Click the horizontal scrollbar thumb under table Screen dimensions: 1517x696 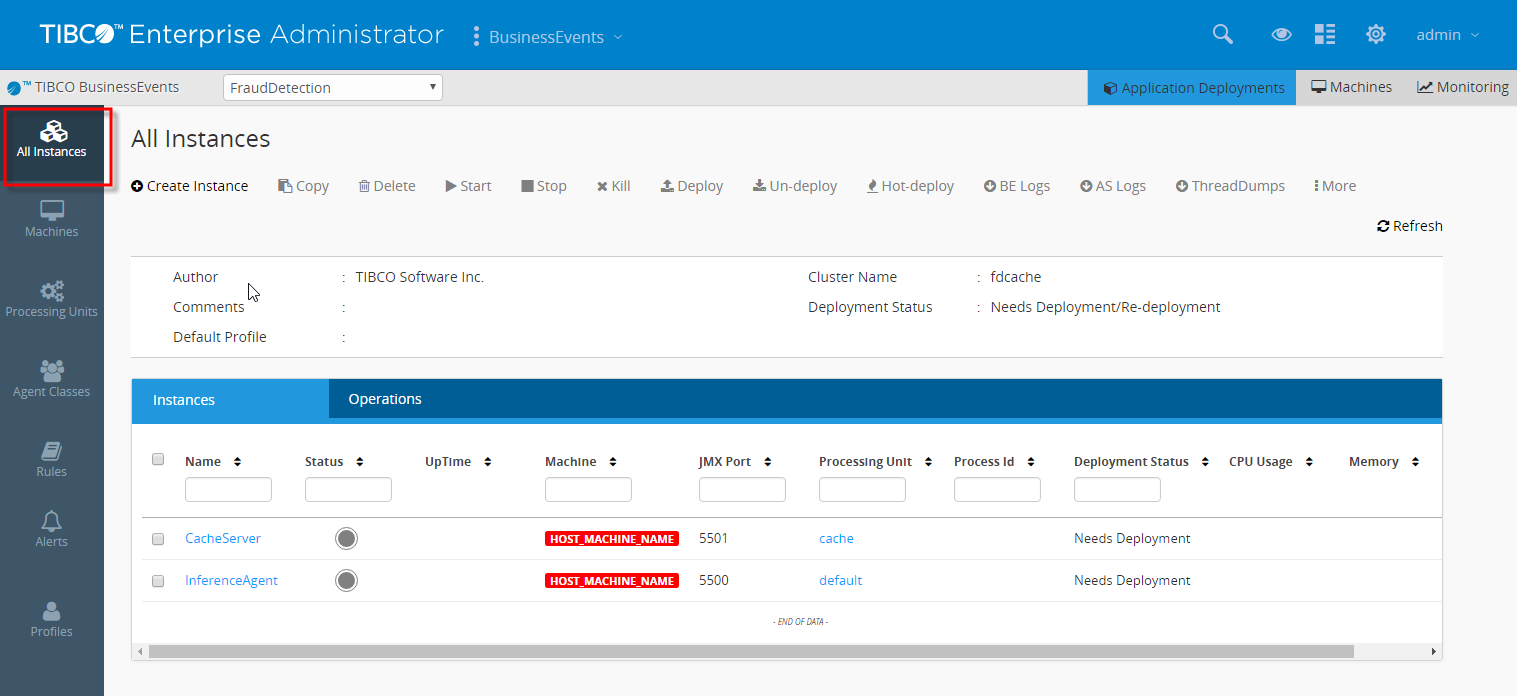click(x=751, y=651)
